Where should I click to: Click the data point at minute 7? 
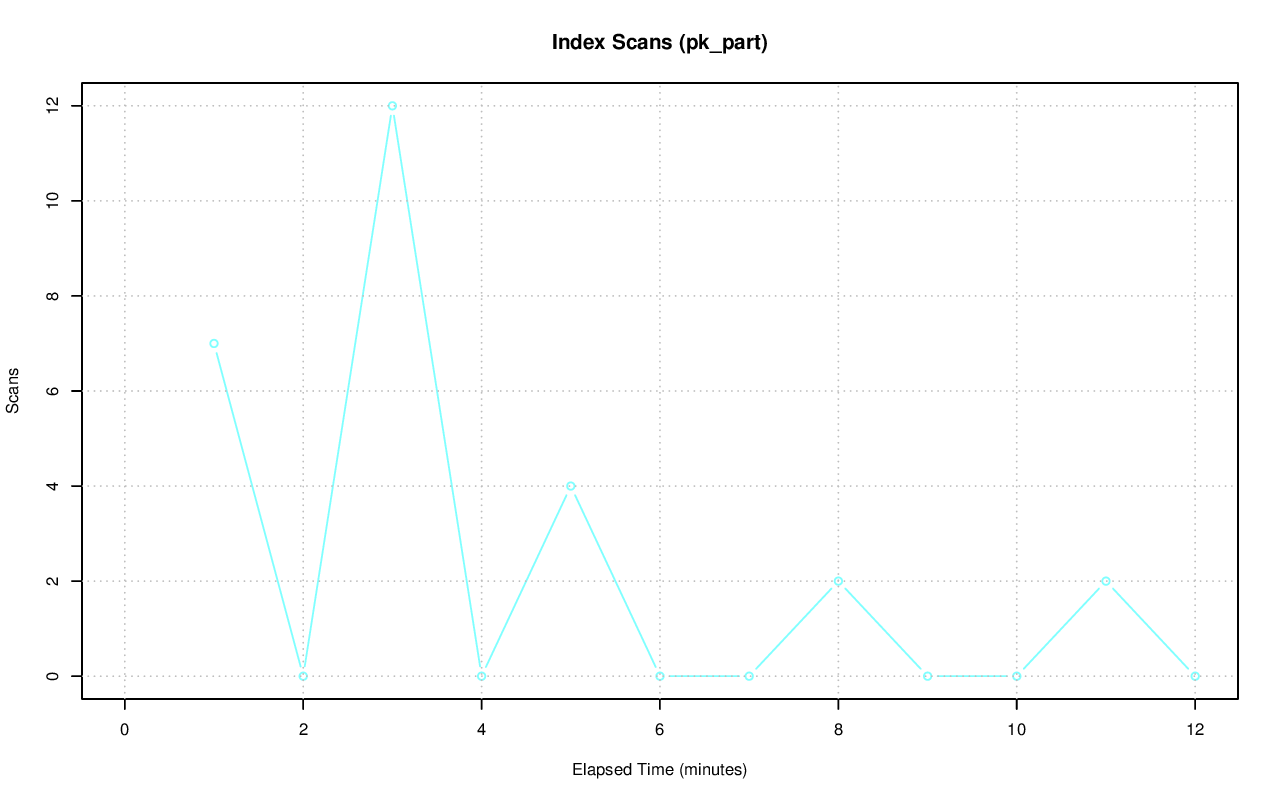point(749,676)
